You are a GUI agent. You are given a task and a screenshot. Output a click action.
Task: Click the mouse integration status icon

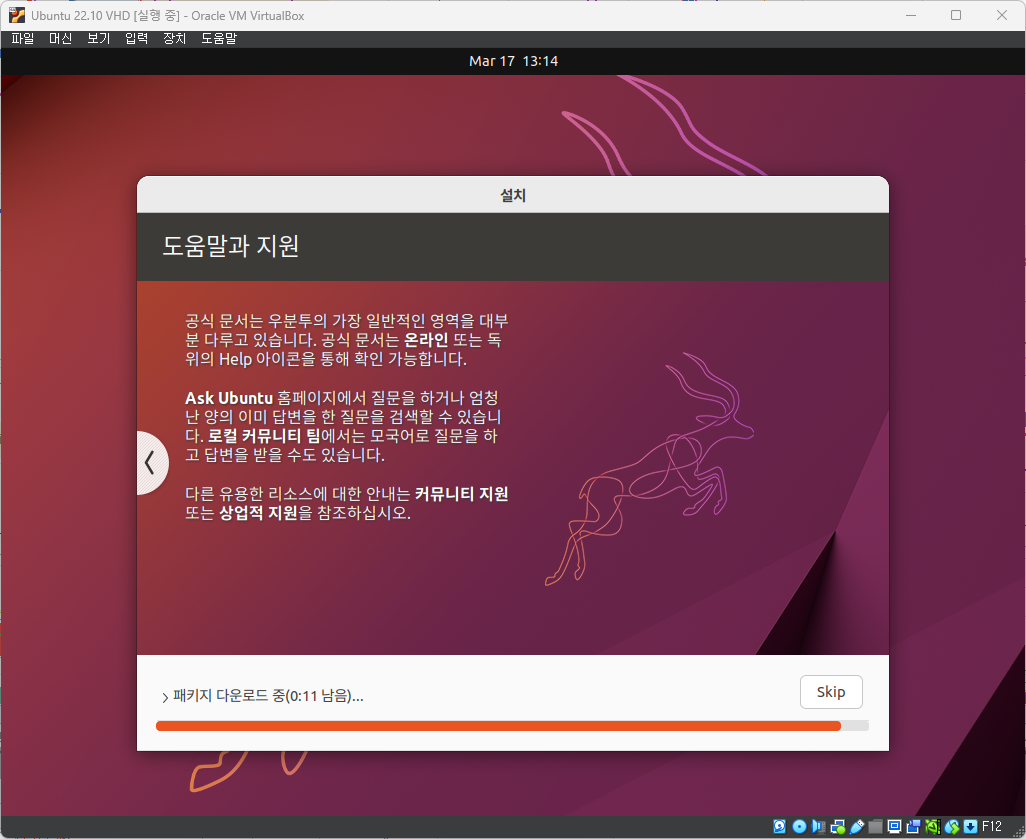(x=951, y=827)
